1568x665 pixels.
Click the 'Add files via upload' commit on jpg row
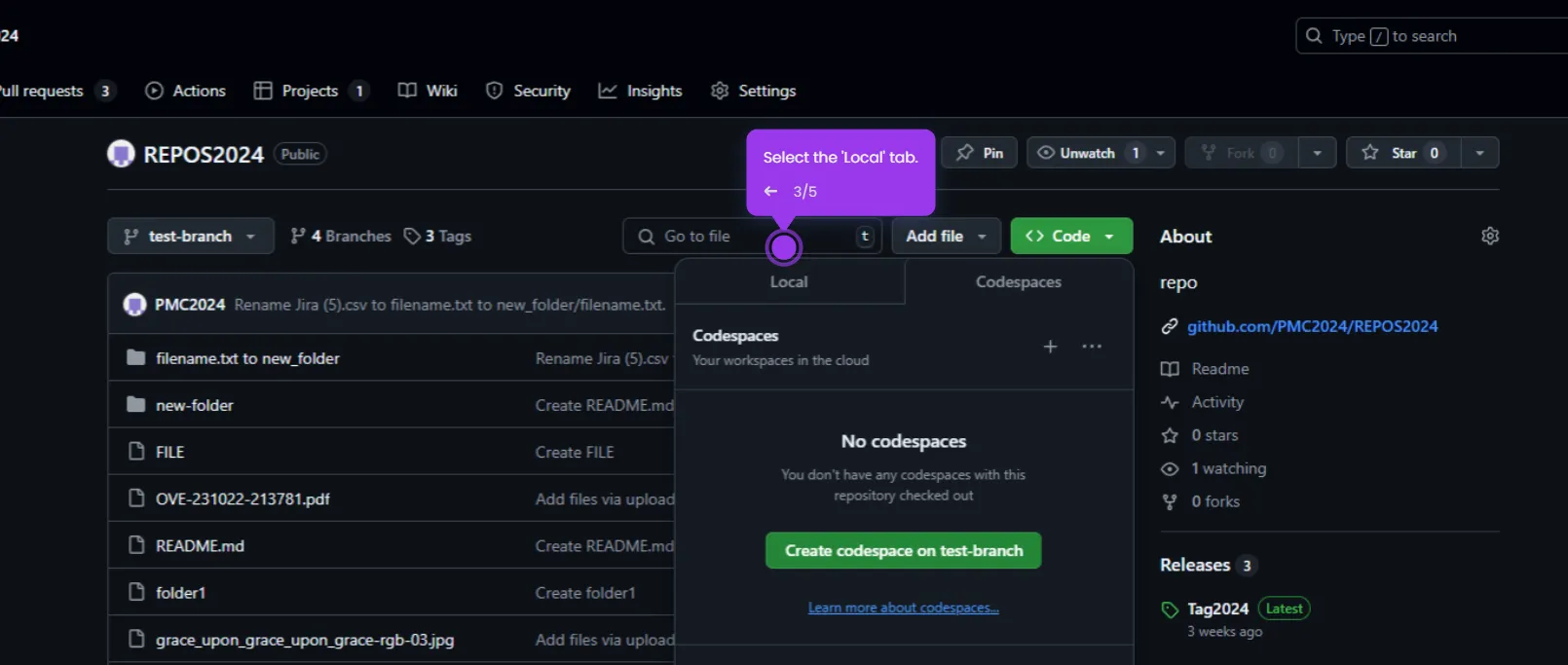click(x=604, y=640)
